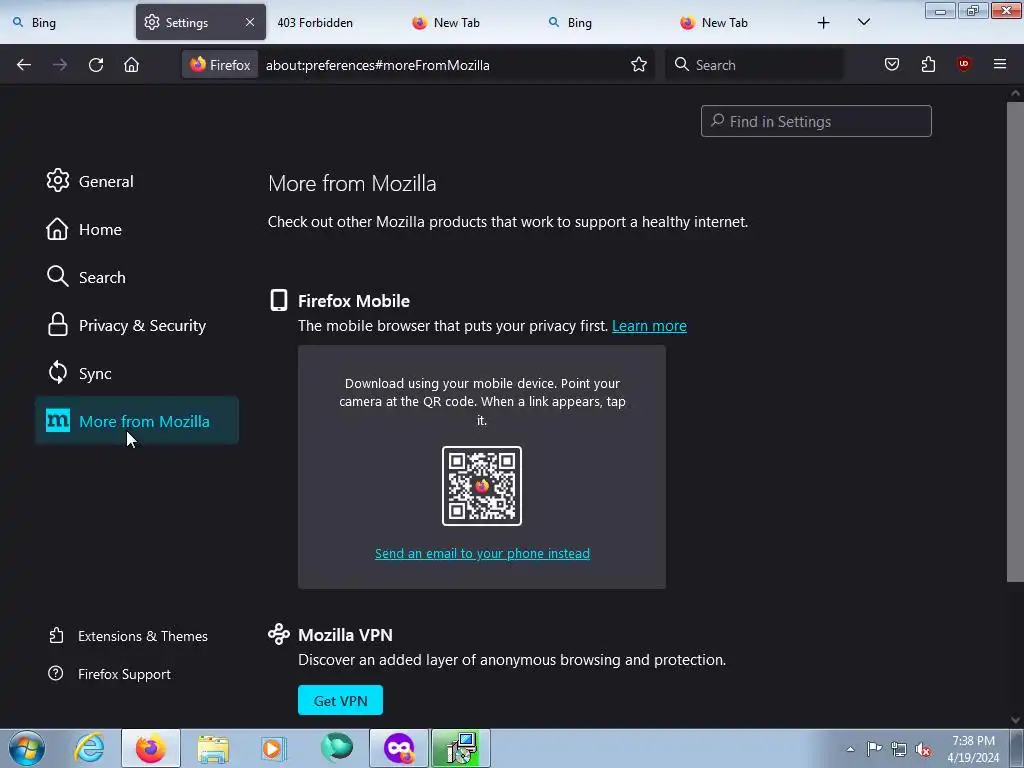Click the Firefox identity badge in address bar
1024x768 pixels.
(x=220, y=65)
